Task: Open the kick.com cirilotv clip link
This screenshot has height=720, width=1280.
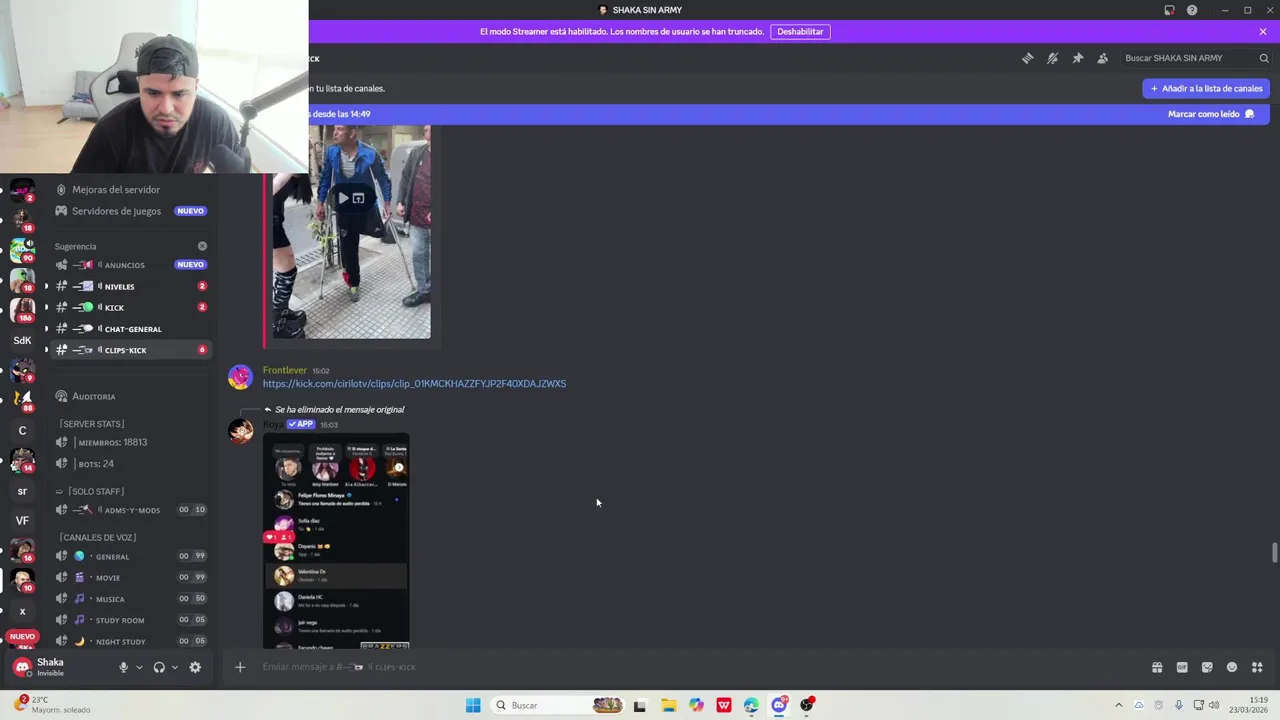Action: pyautogui.click(x=414, y=383)
